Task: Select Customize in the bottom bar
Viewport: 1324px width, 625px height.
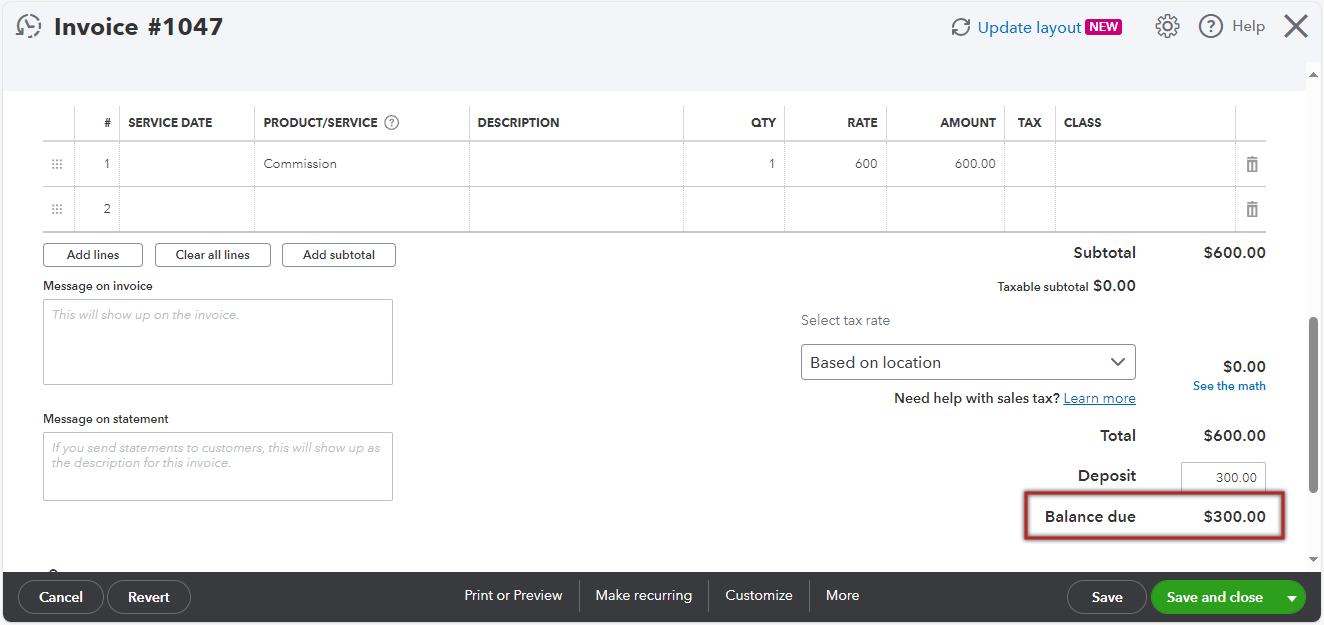Action: click(758, 595)
